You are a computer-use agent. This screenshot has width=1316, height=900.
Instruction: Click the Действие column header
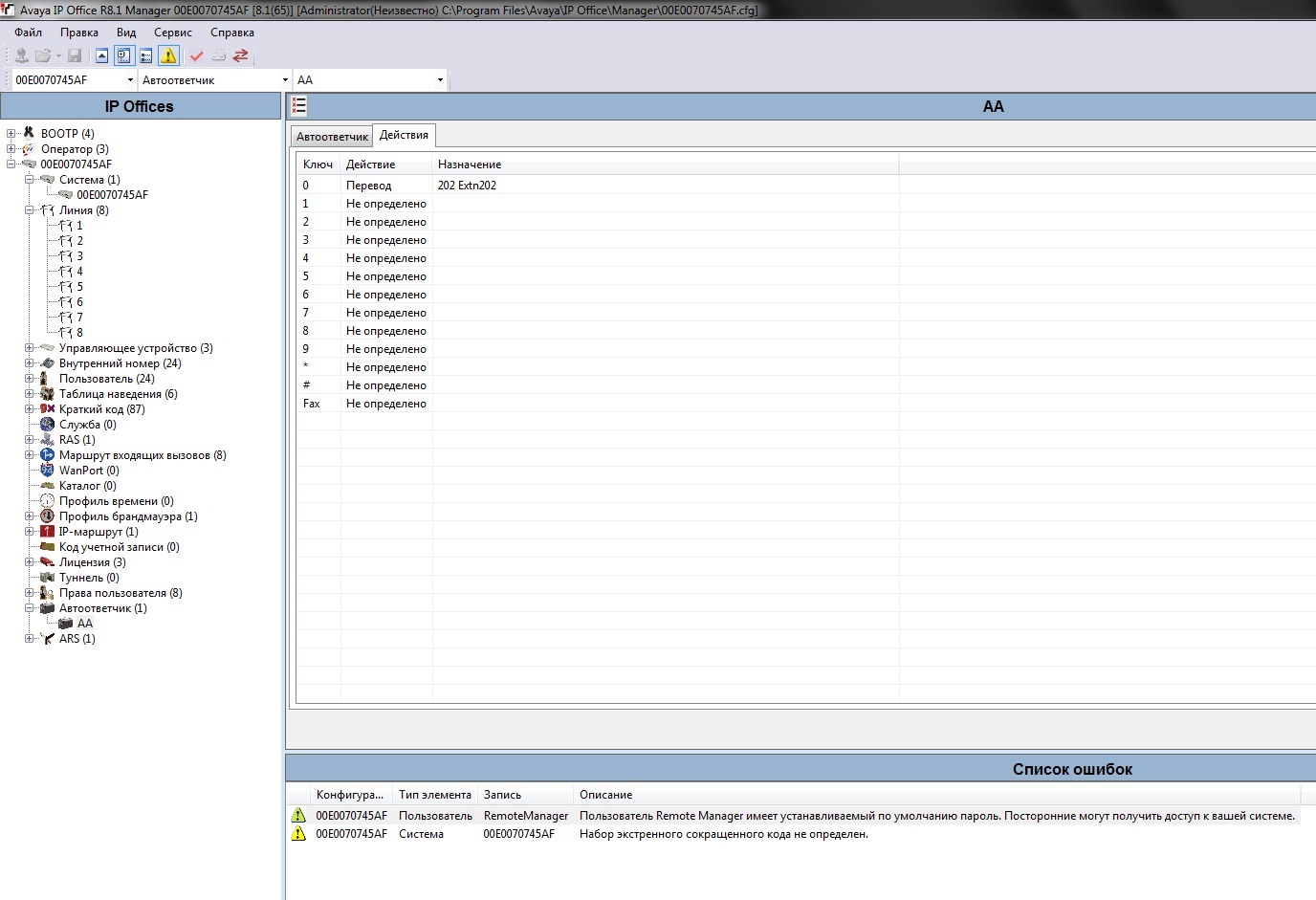(386, 165)
